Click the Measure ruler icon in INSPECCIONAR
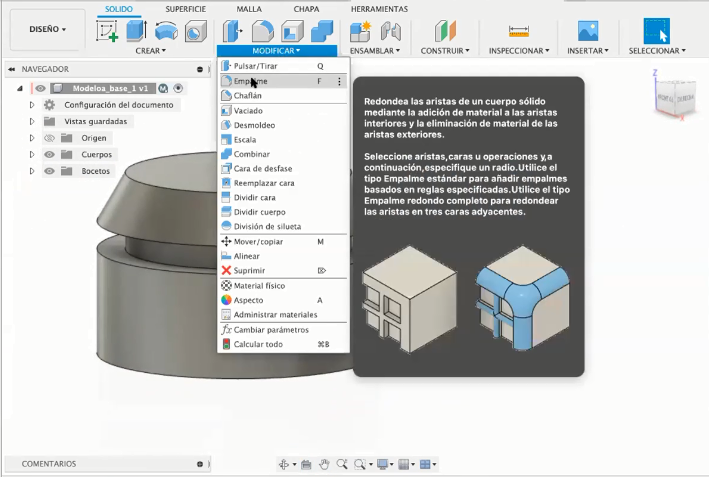Image resolution: width=709 pixels, height=477 pixels. tap(518, 31)
